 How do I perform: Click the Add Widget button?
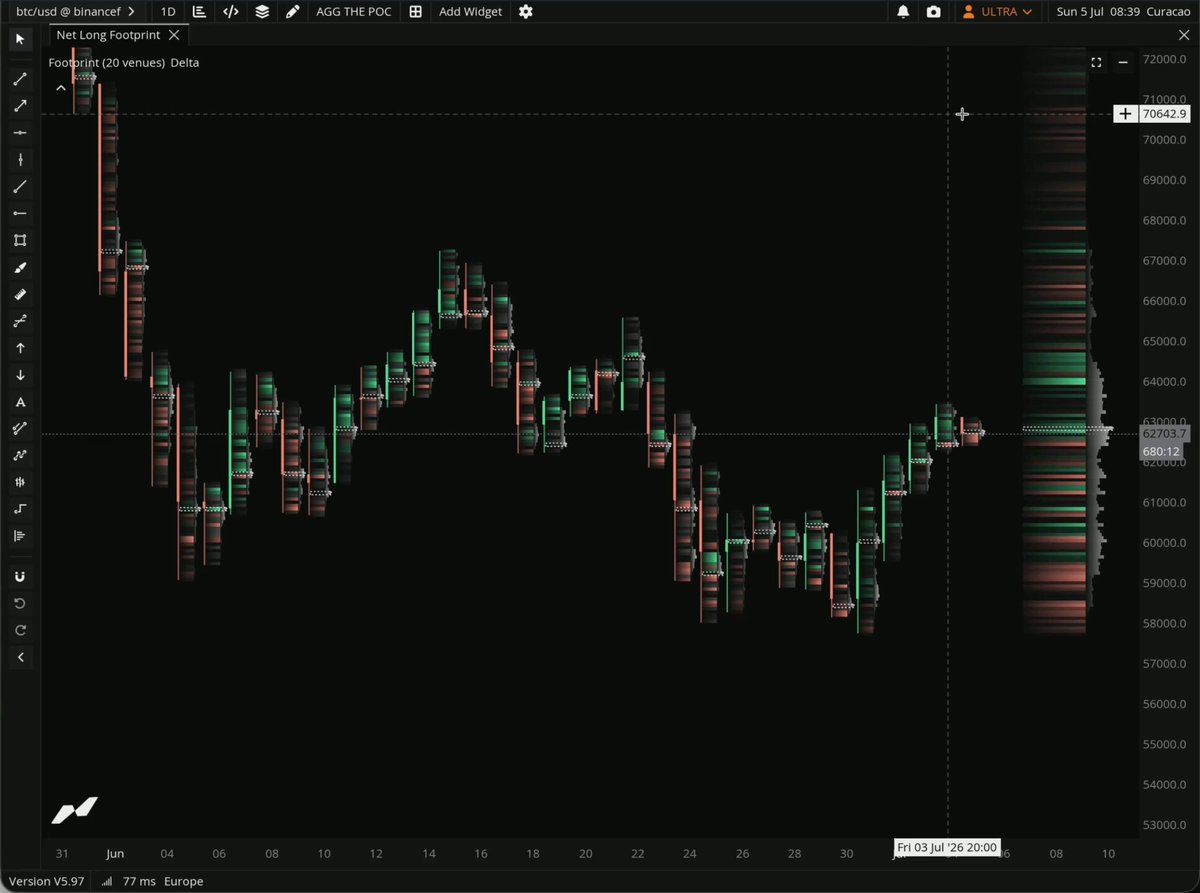click(x=470, y=12)
